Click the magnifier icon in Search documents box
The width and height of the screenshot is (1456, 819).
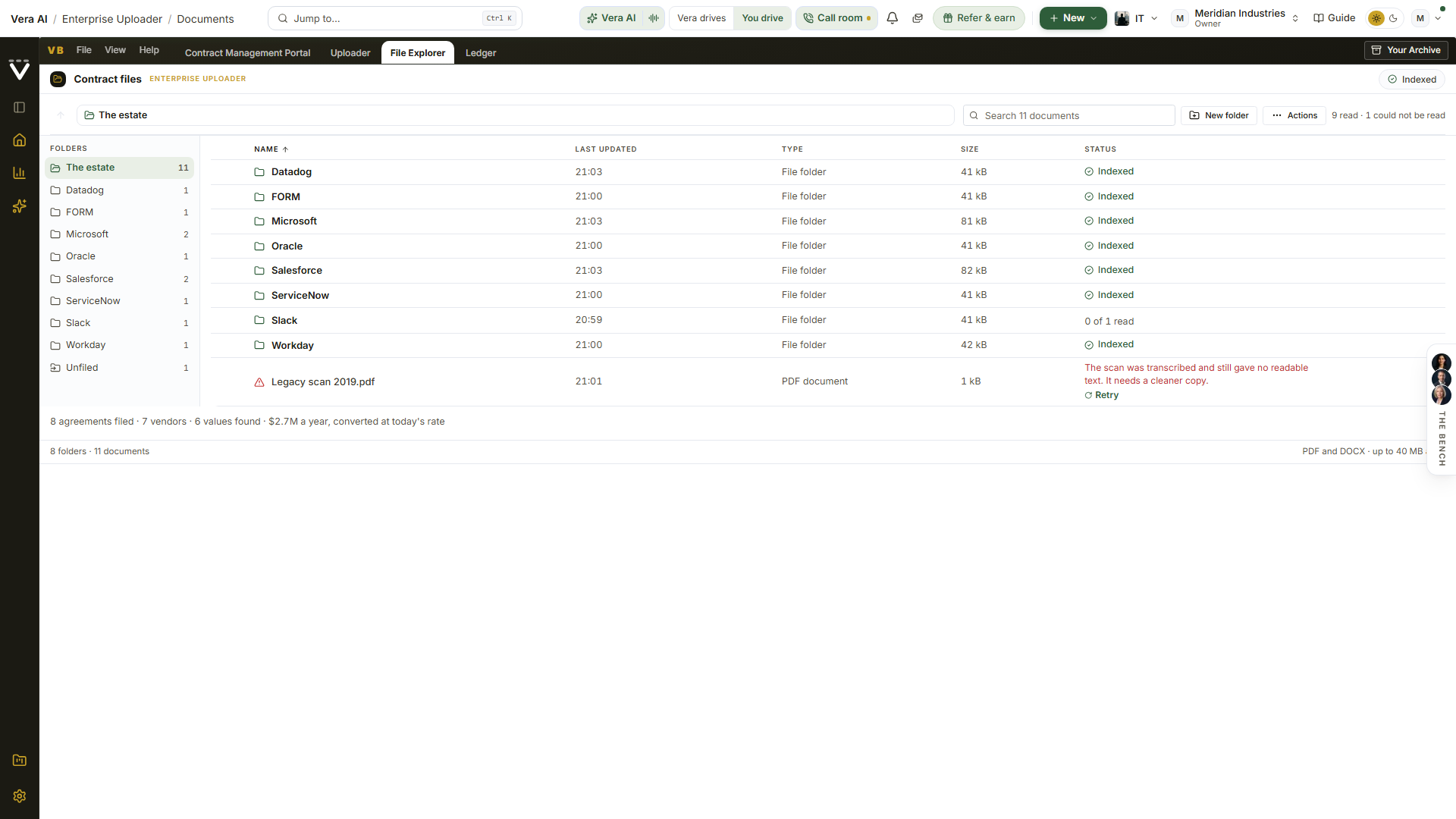[974, 116]
